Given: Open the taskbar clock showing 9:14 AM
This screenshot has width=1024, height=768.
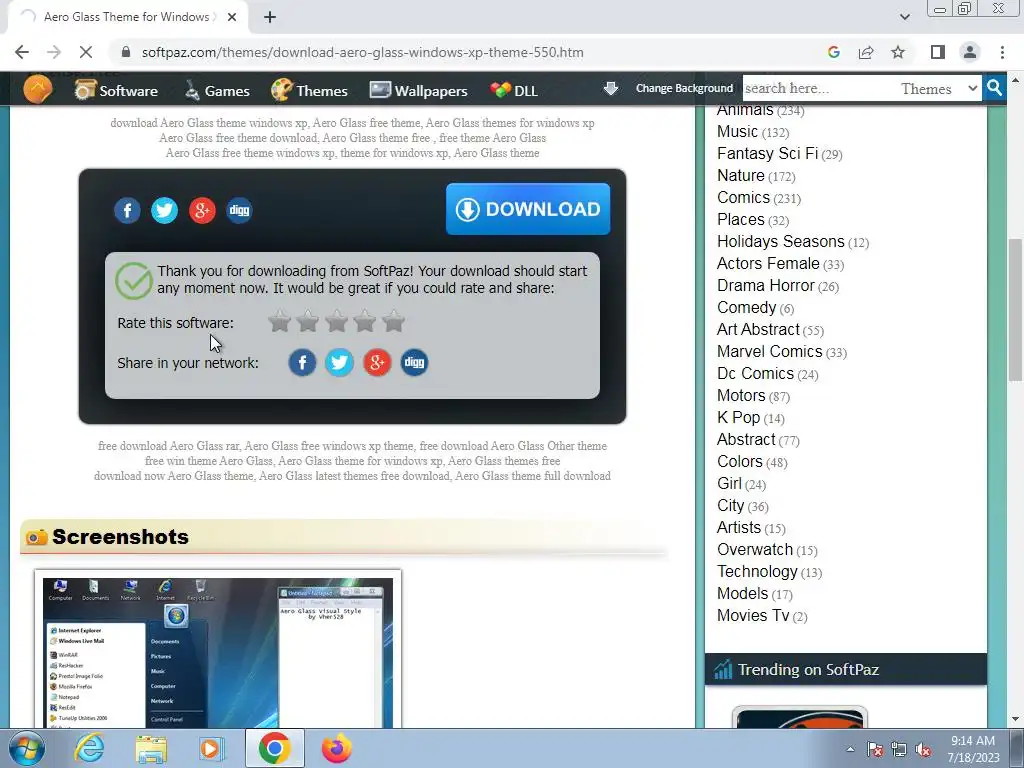Looking at the screenshot, I should 973,749.
